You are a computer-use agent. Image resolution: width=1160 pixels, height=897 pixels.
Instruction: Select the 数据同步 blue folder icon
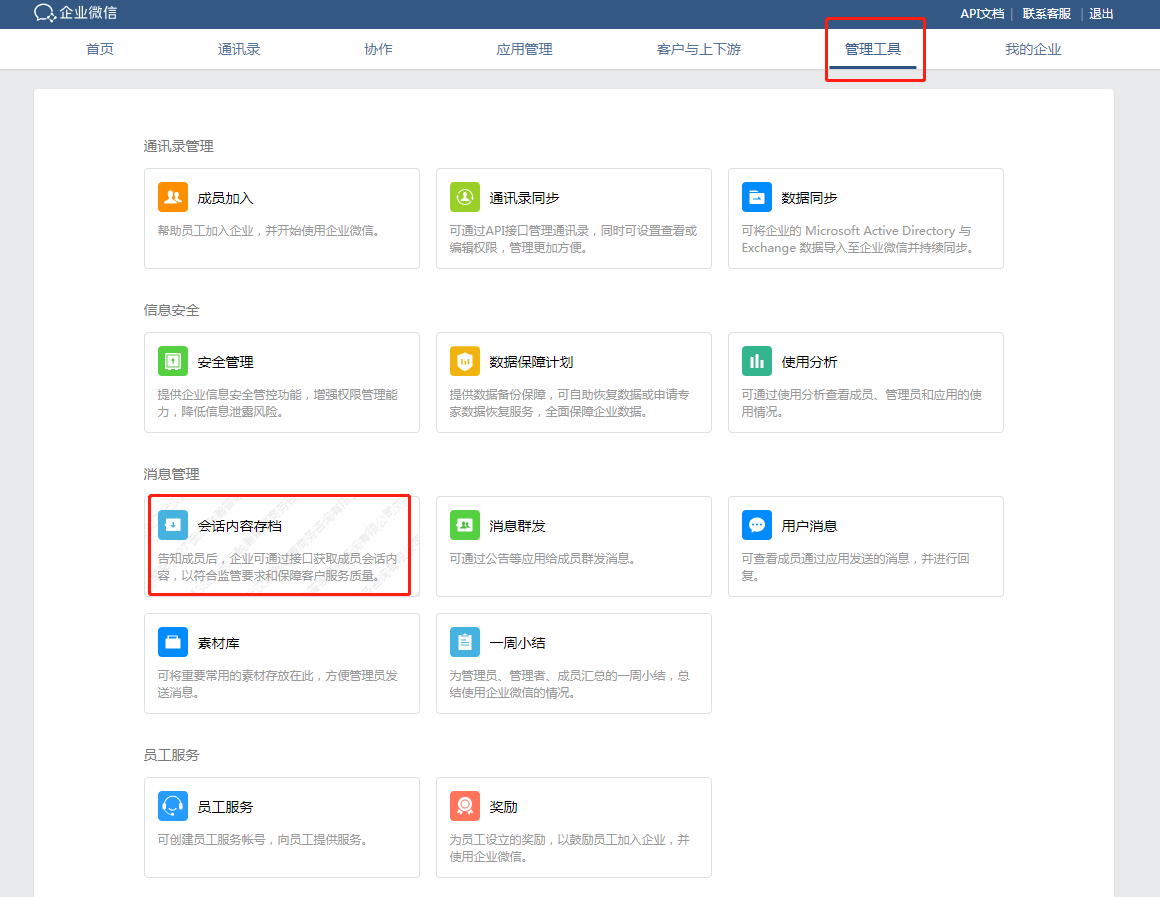tap(757, 197)
